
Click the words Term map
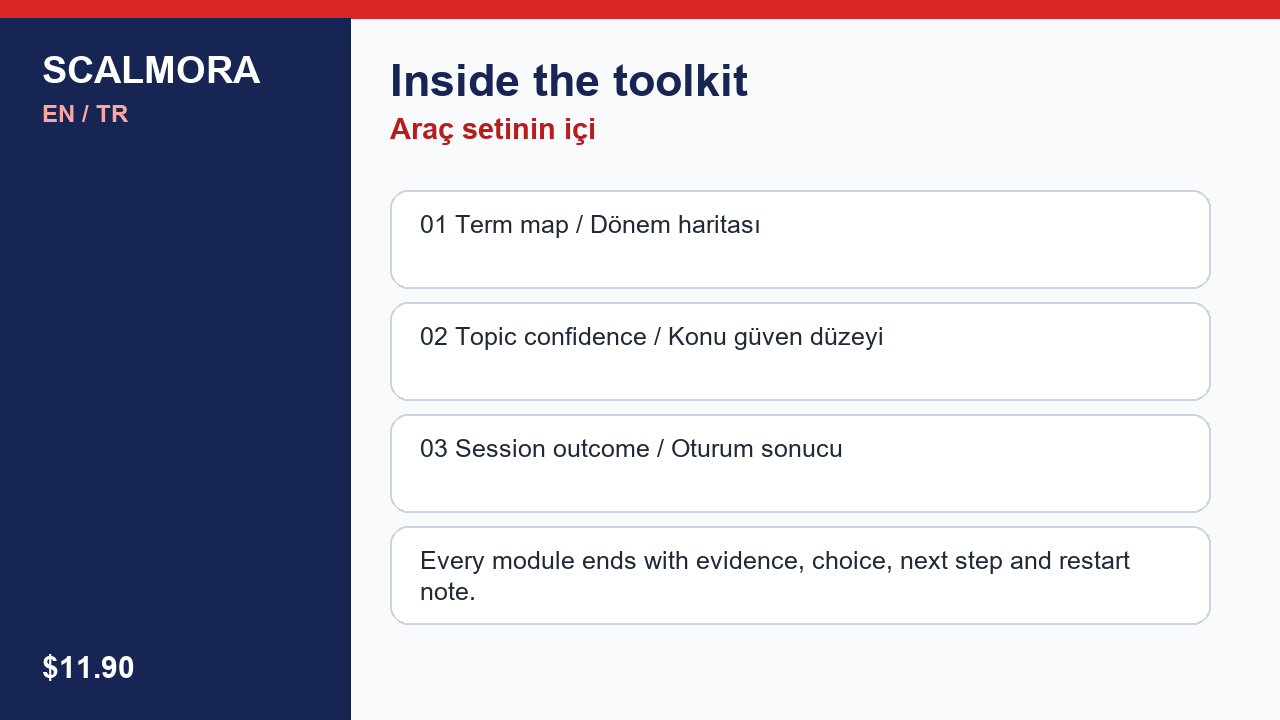(x=512, y=226)
